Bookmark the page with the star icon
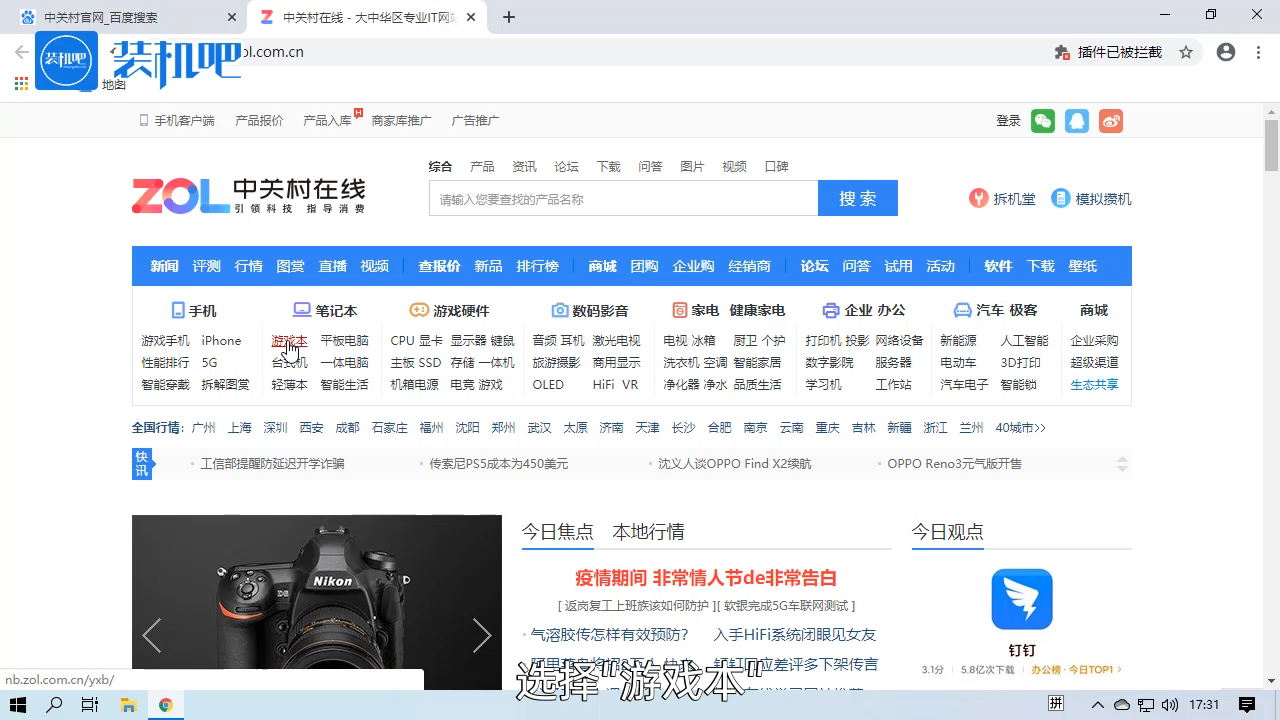The height and width of the screenshot is (720, 1280). point(1186,51)
